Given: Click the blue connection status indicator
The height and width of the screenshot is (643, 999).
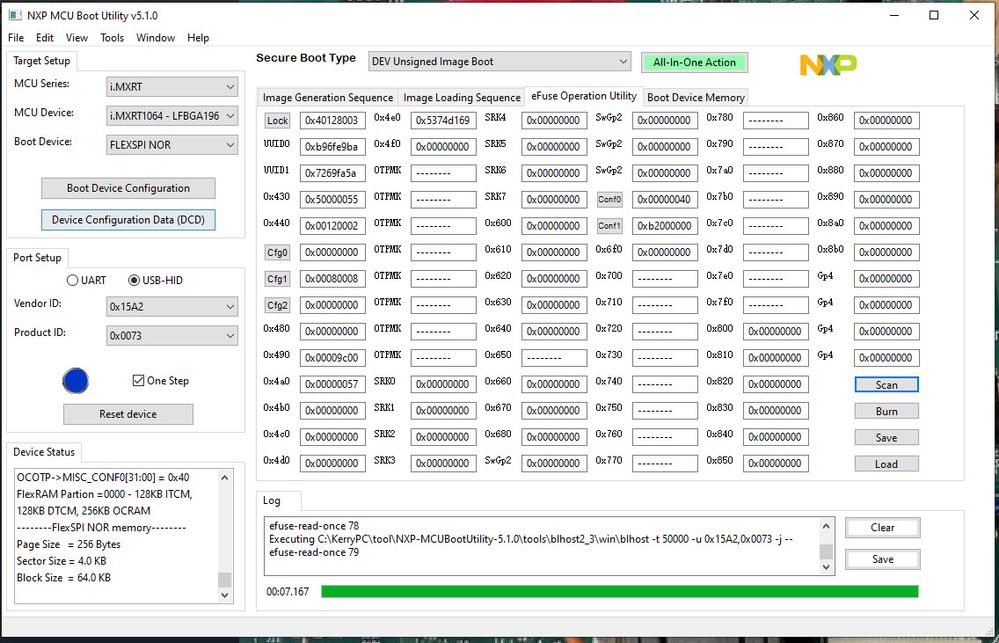Looking at the screenshot, I should coord(75,380).
